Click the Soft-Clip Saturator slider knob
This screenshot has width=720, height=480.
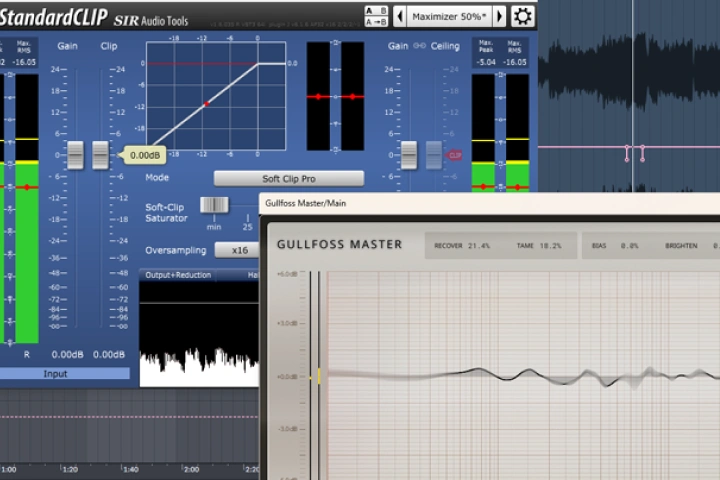pos(214,204)
